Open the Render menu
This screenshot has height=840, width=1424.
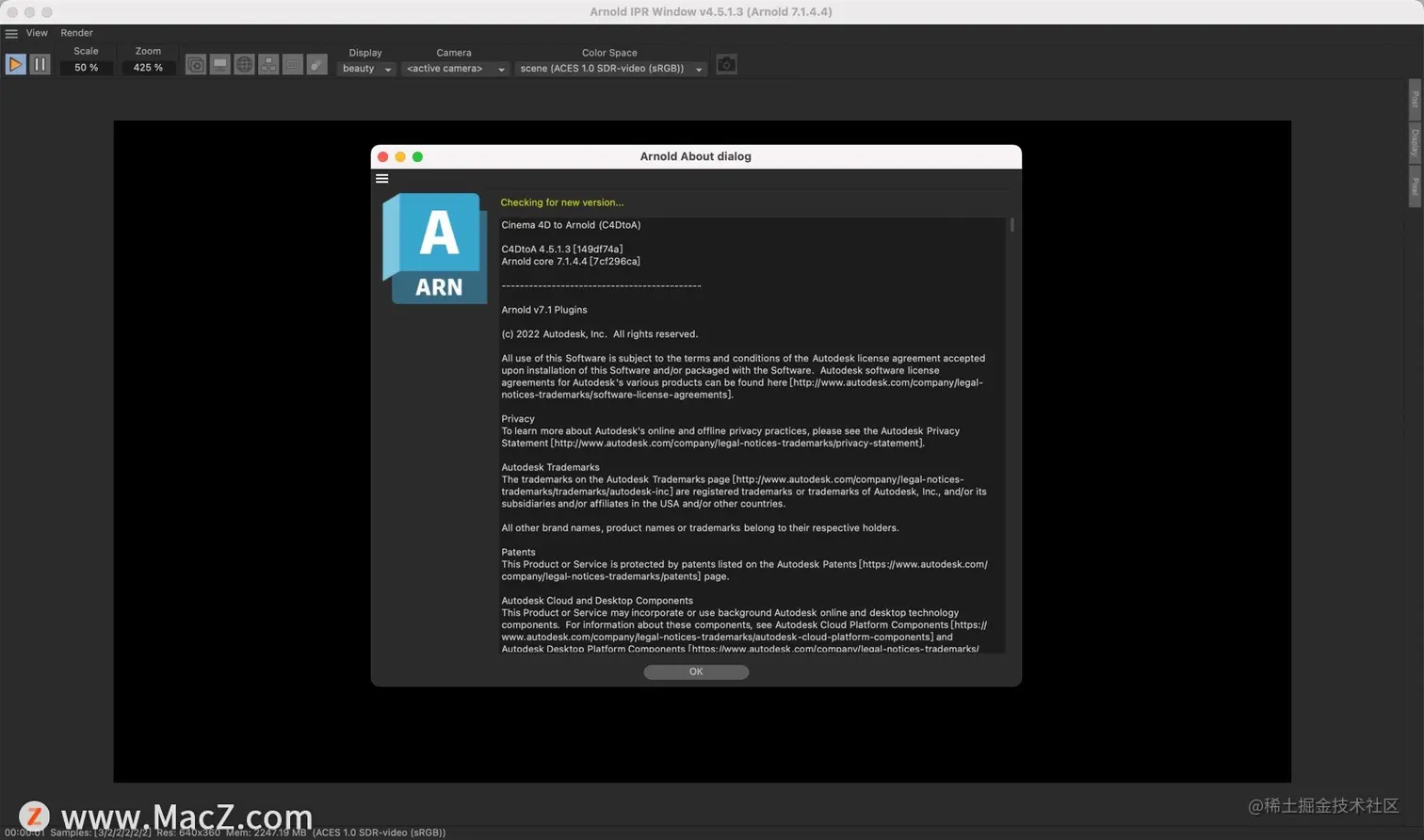coord(76,33)
